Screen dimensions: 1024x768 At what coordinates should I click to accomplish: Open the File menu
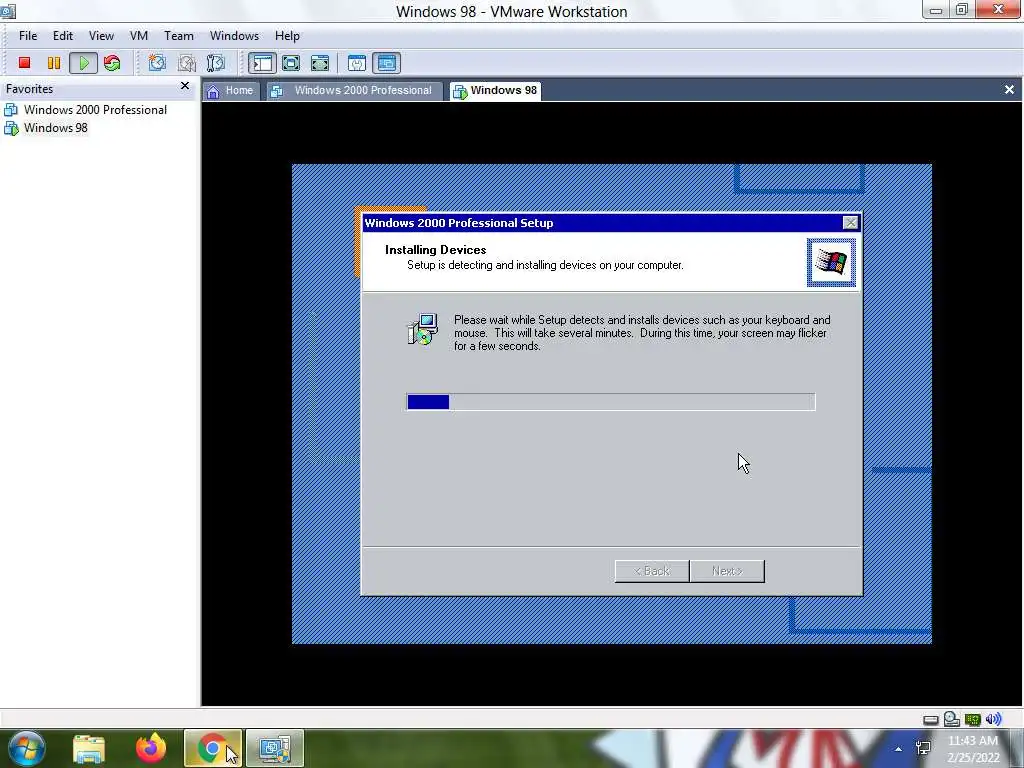pyautogui.click(x=27, y=36)
